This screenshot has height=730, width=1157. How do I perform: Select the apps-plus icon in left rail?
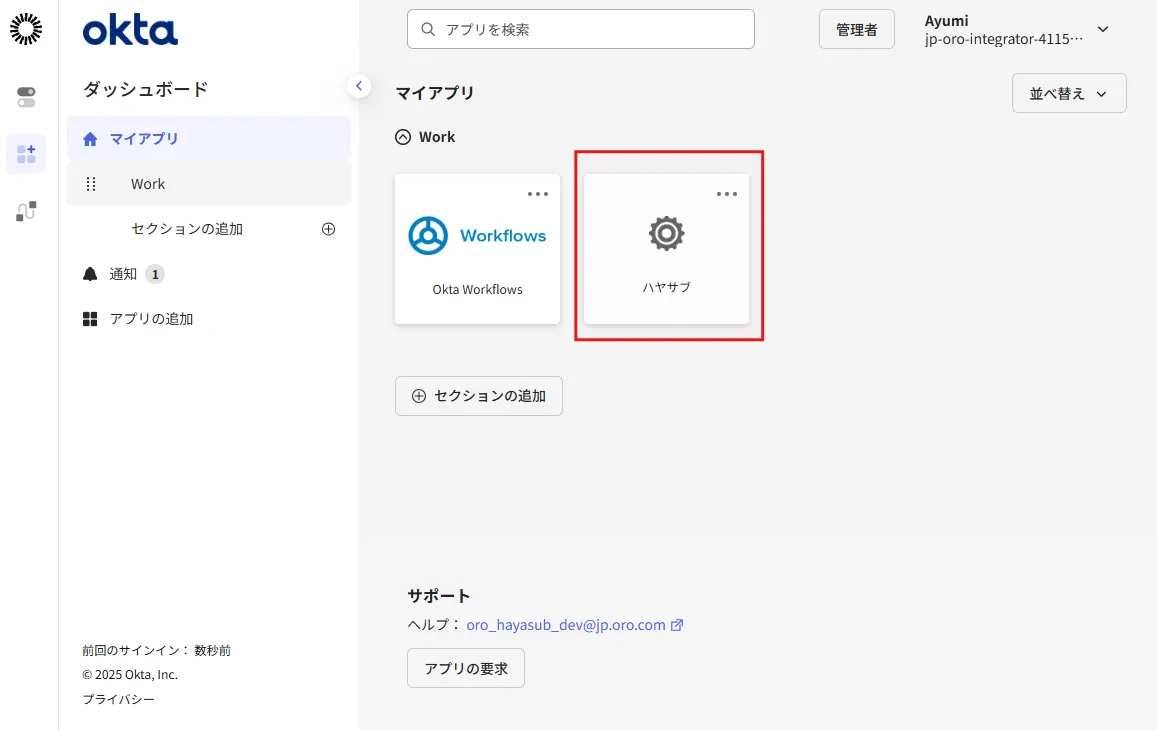[x=26, y=154]
